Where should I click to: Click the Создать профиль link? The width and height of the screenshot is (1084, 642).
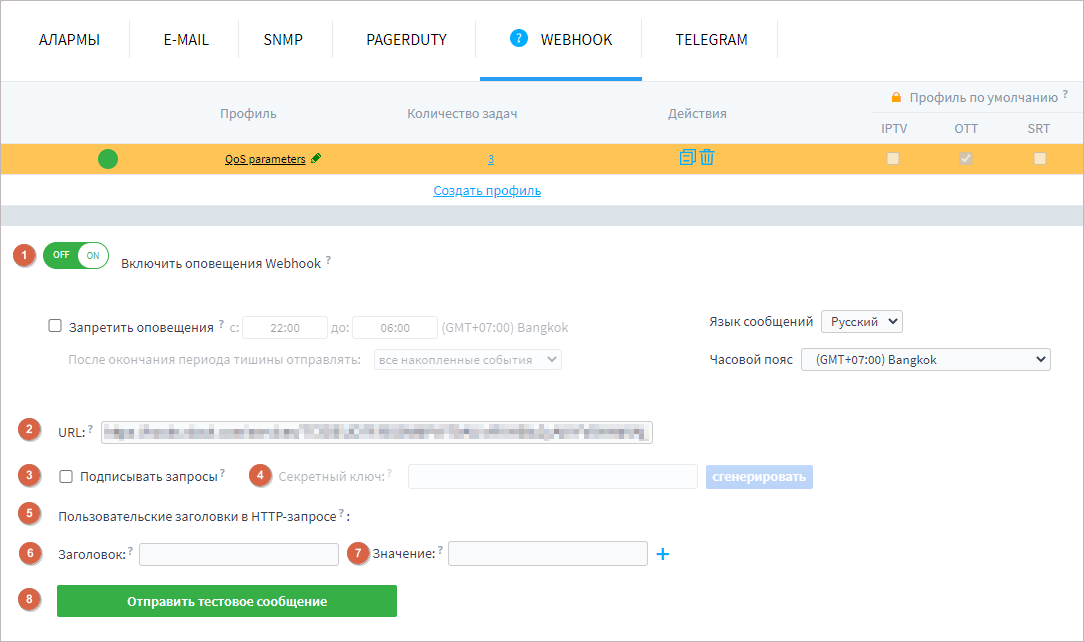(x=487, y=189)
